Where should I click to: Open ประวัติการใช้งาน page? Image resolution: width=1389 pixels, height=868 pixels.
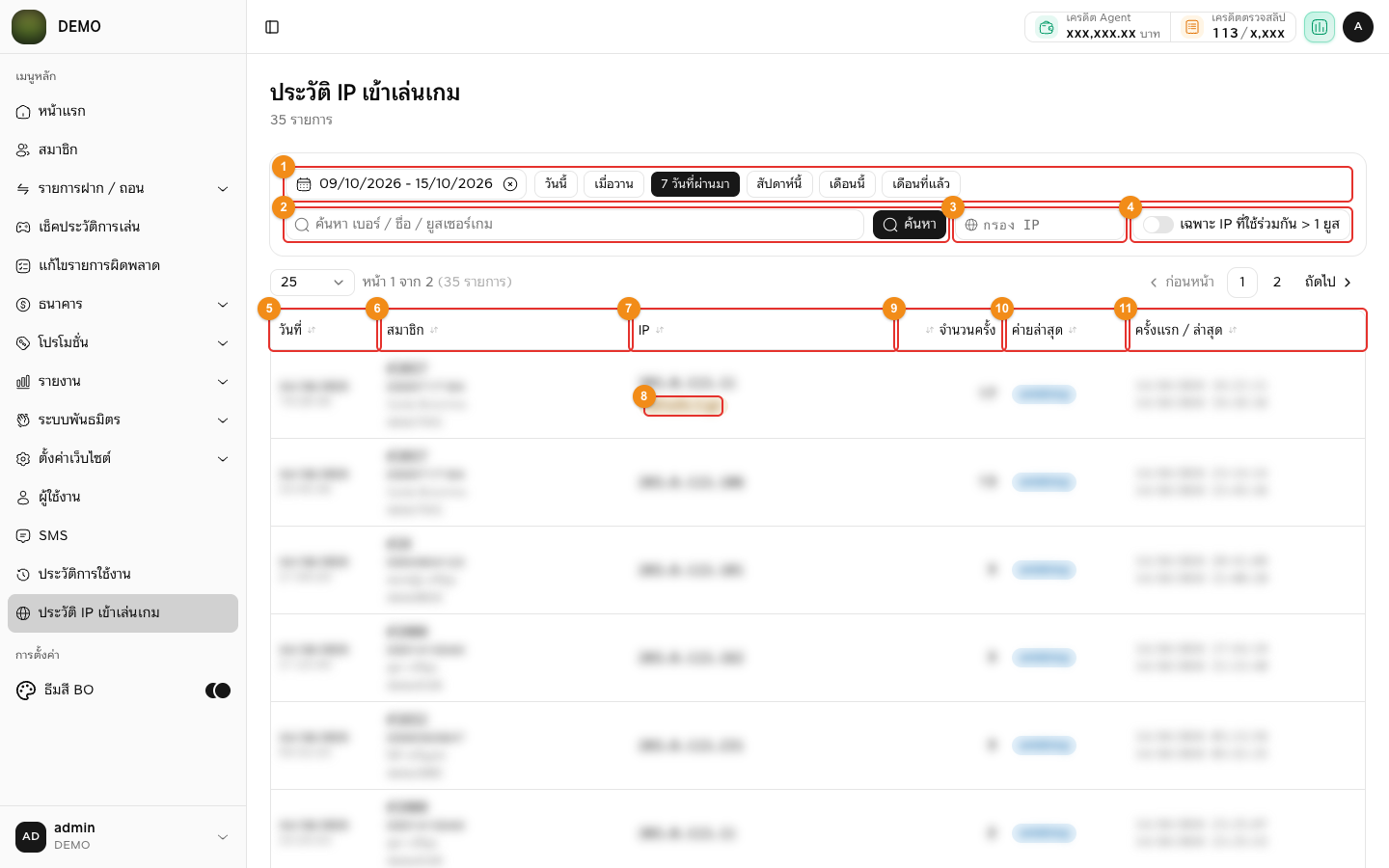tap(123, 575)
